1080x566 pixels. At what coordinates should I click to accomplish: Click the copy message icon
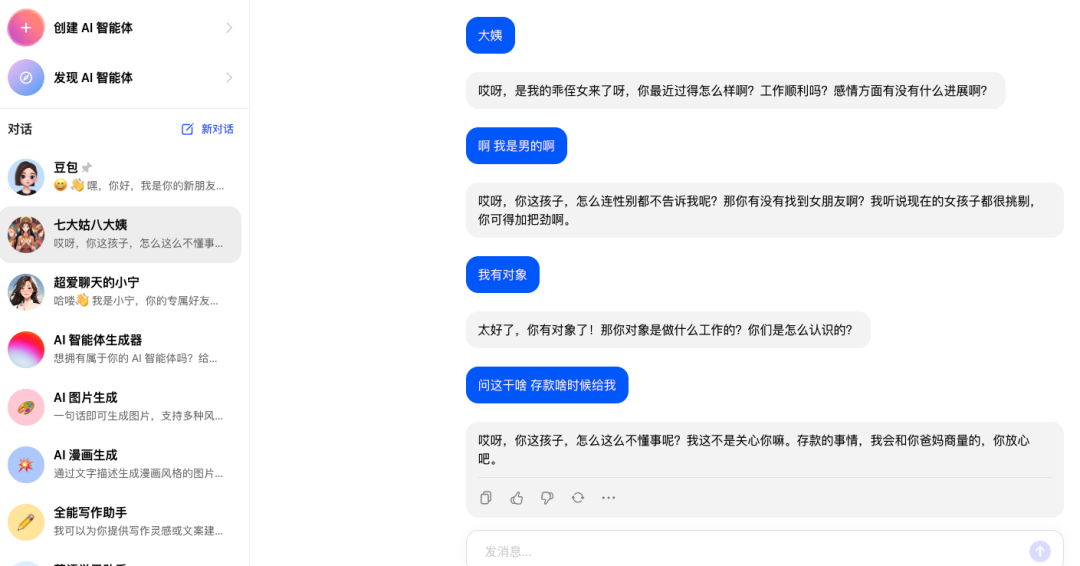[486, 498]
